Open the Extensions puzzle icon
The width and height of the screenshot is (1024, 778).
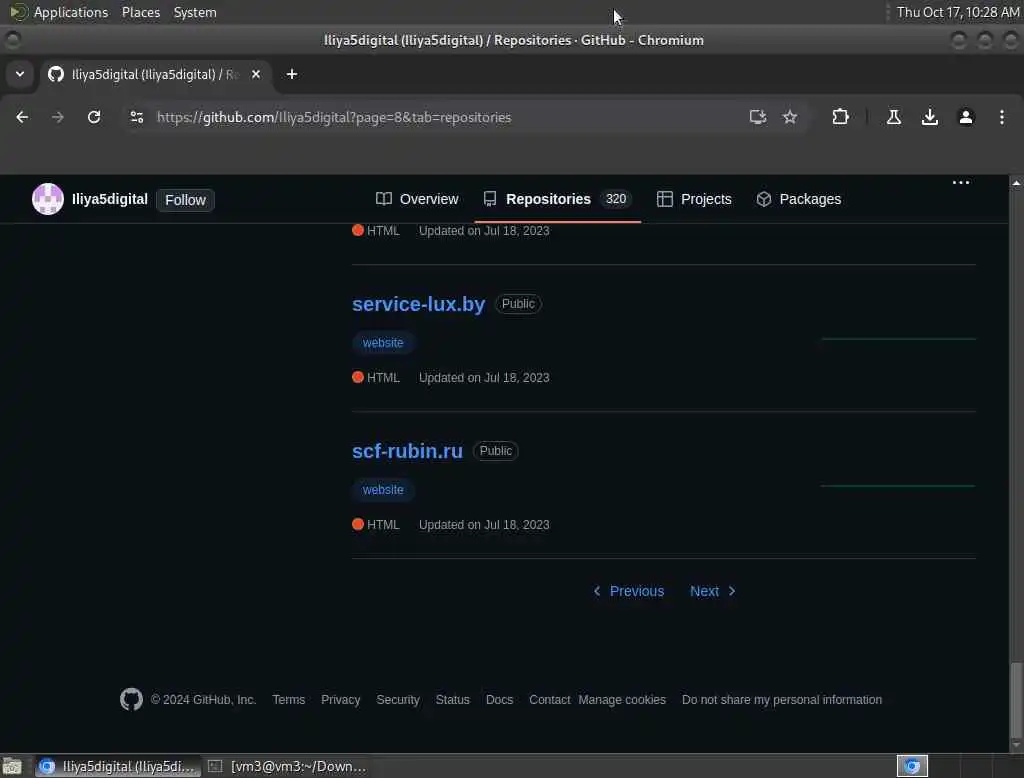840,117
